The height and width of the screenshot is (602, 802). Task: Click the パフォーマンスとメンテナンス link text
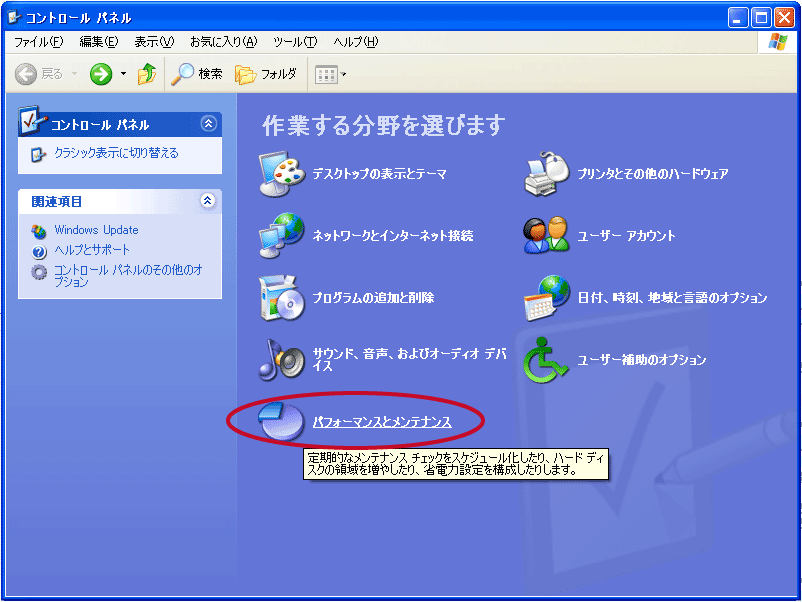click(x=382, y=422)
